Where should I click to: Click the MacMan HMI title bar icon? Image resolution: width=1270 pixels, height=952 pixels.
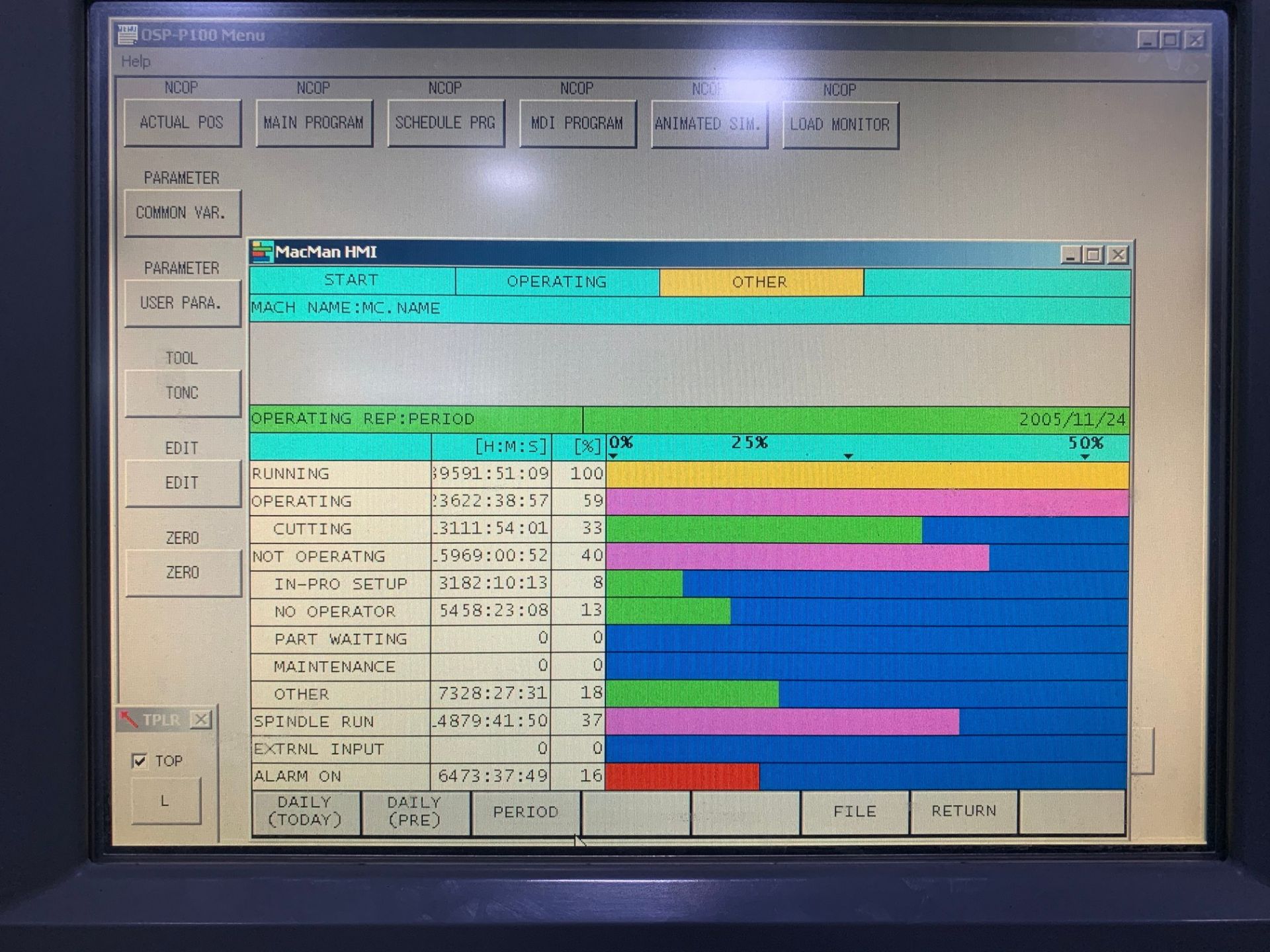point(263,252)
